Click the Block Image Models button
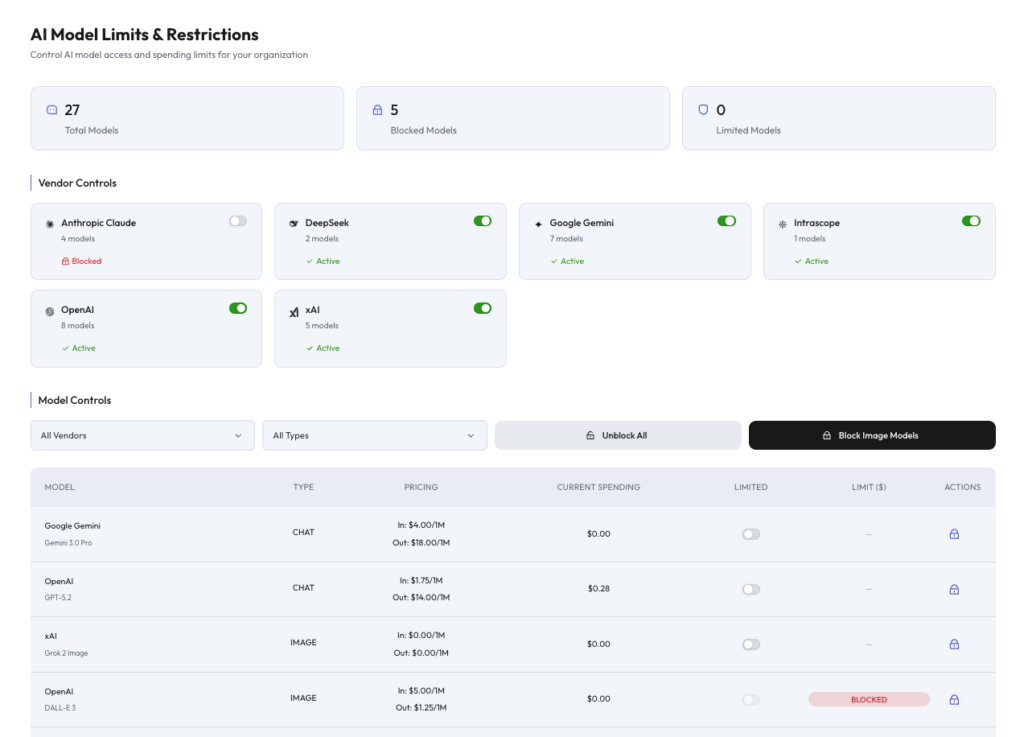The height and width of the screenshot is (737, 1024). 871,435
